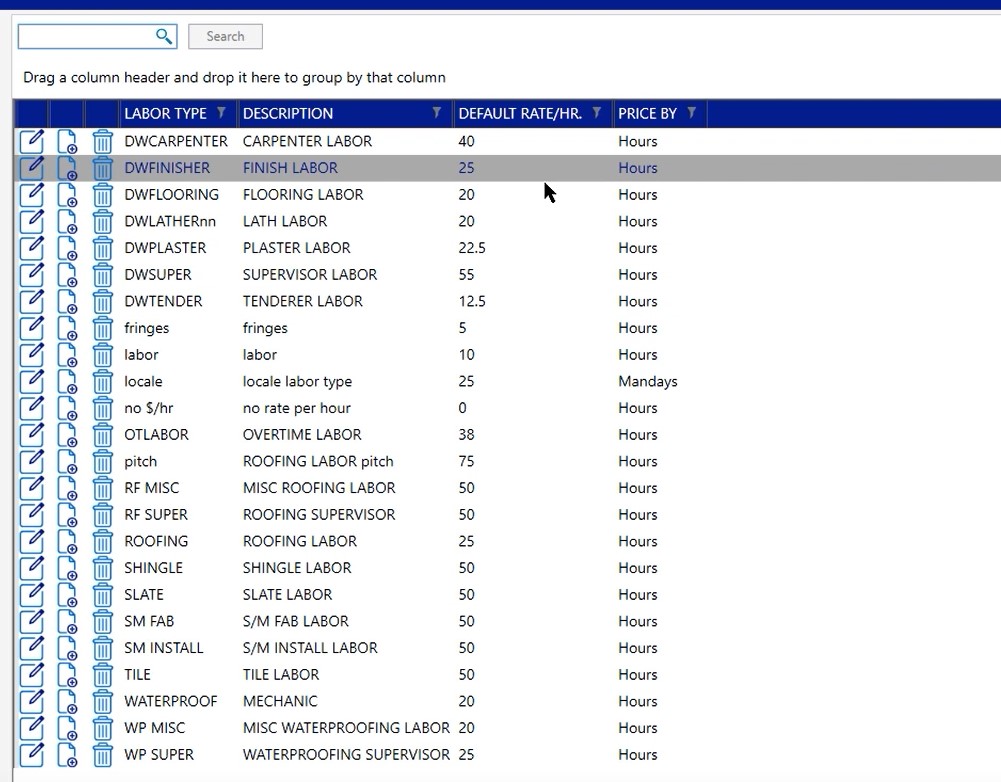Image resolution: width=1001 pixels, height=782 pixels.
Task: Select the Mandays cell in locale row
Action: coord(647,381)
